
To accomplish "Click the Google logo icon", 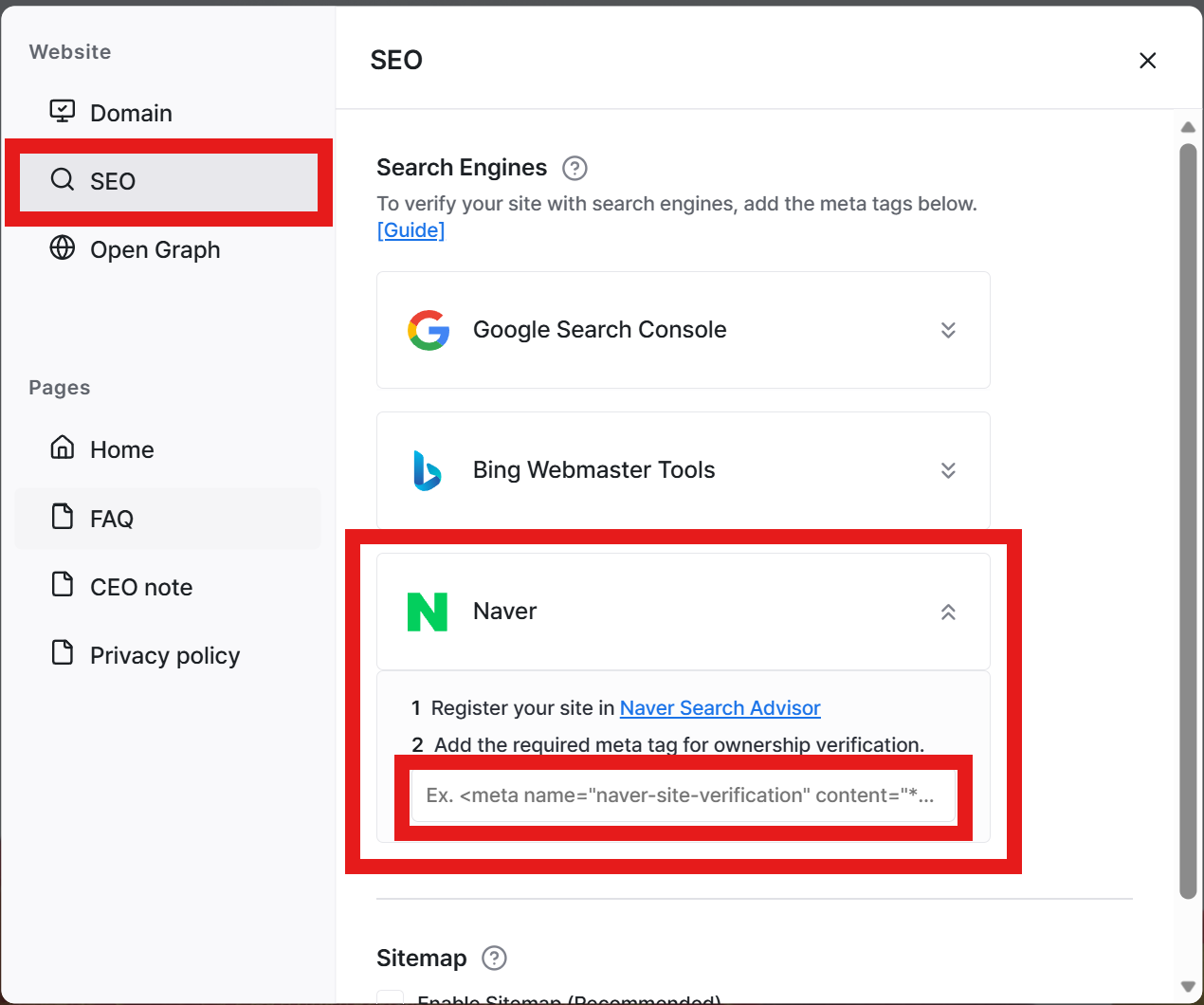I will click(429, 330).
